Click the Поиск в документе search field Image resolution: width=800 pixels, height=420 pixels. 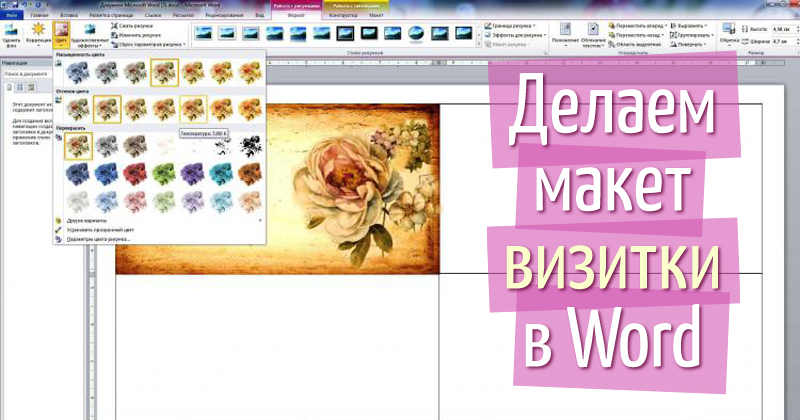pyautogui.click(x=27, y=74)
